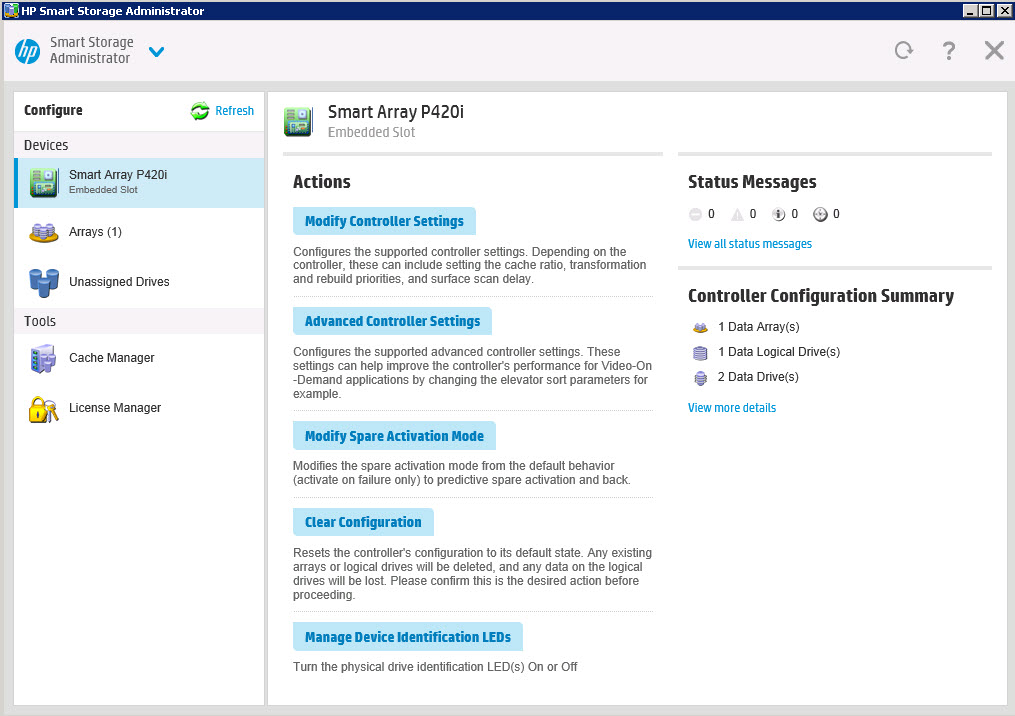Click the Controller Configuration Summary heading
The height and width of the screenshot is (716, 1015).
click(821, 296)
